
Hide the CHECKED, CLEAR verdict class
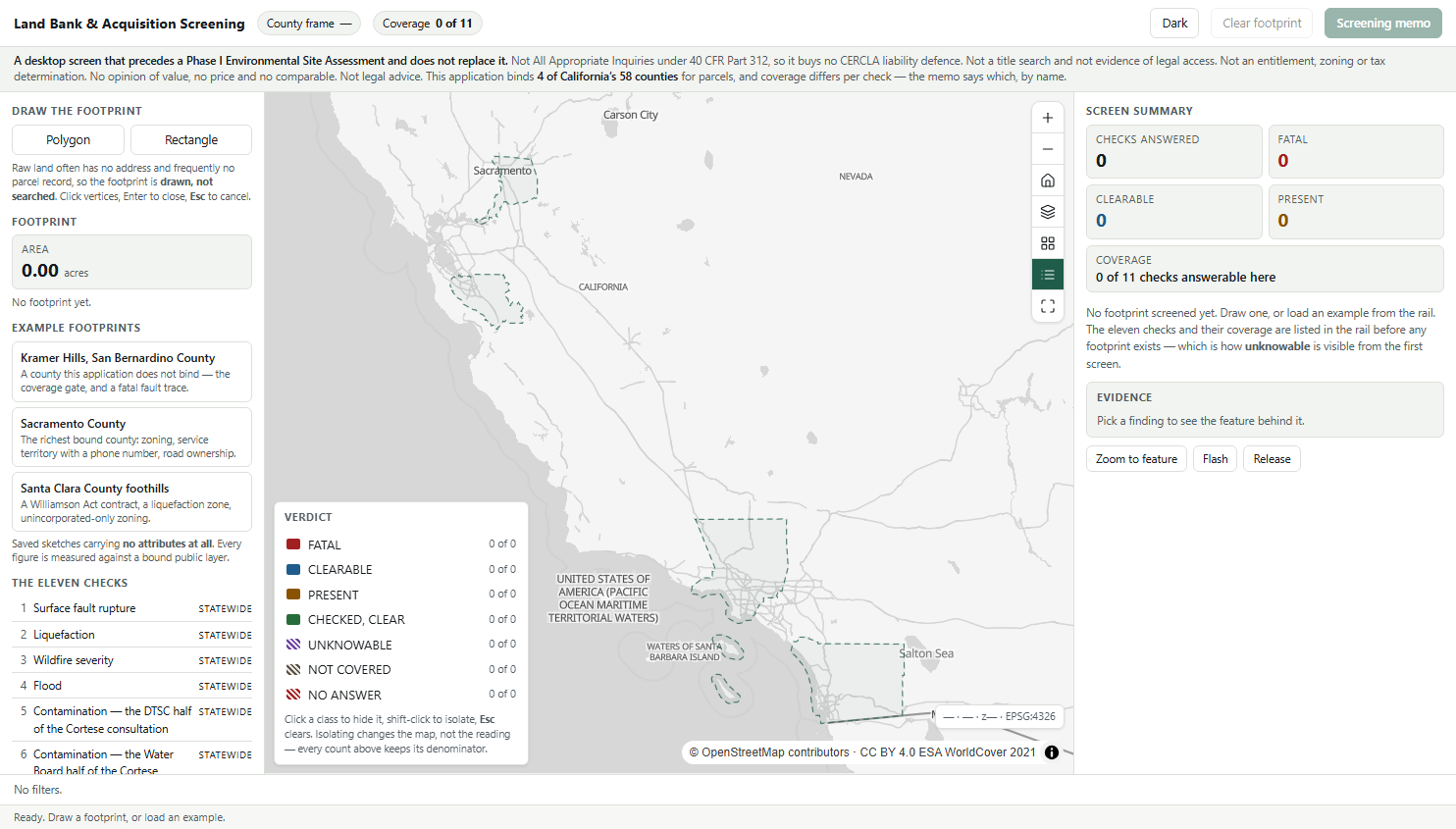point(400,619)
